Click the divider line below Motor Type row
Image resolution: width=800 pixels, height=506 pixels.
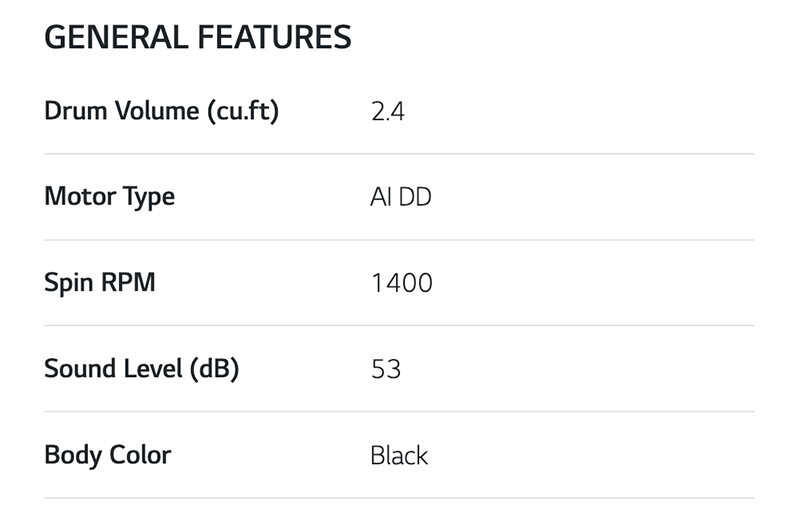[399, 240]
